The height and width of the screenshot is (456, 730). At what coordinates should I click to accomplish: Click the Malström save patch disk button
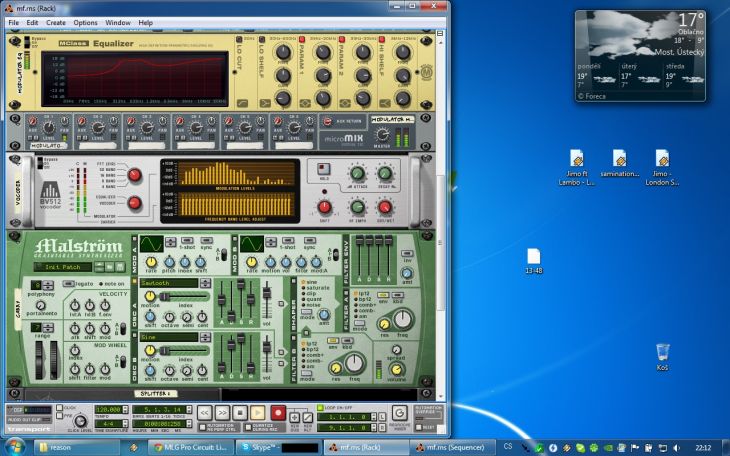click(120, 267)
